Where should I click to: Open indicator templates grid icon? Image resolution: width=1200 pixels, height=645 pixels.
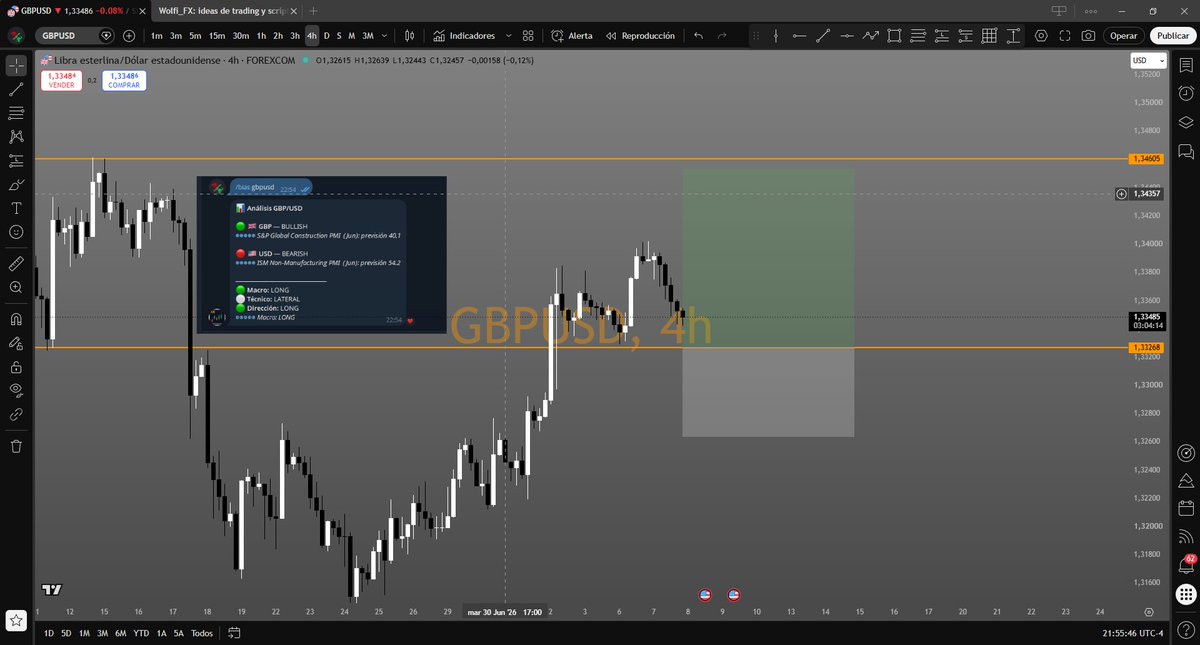pos(529,35)
